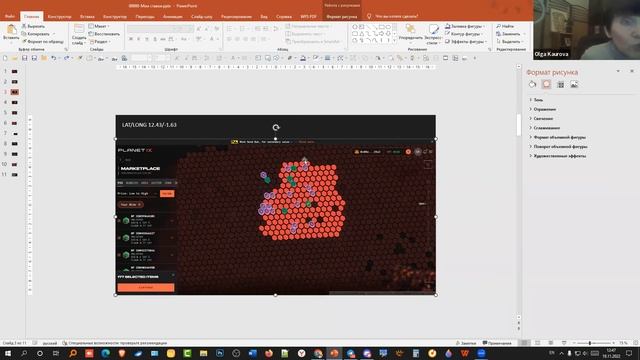
Task: Open the Формат рисунка ribbon tab
Action: pos(342,17)
